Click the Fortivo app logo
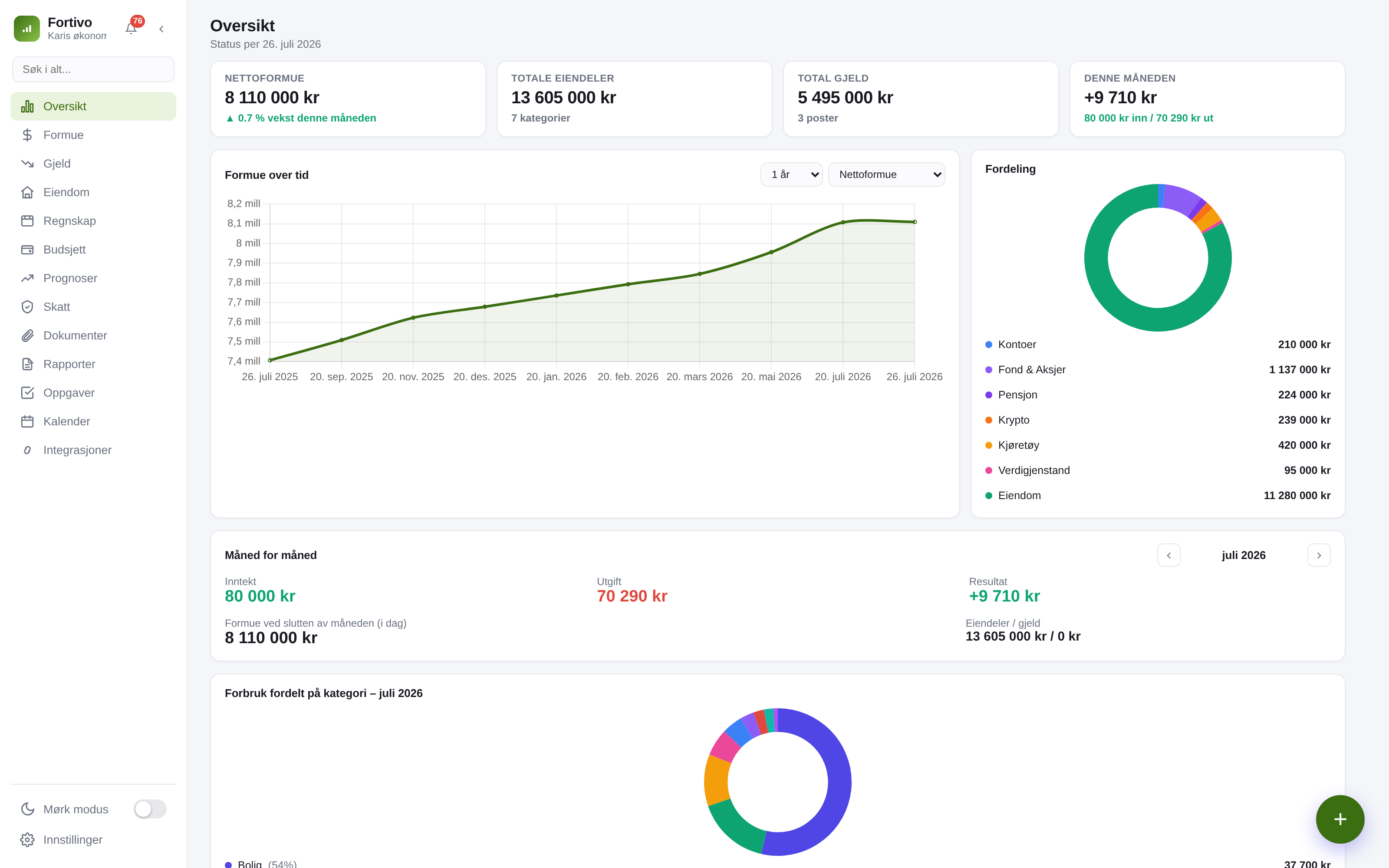The width and height of the screenshot is (1389, 868). 27,29
